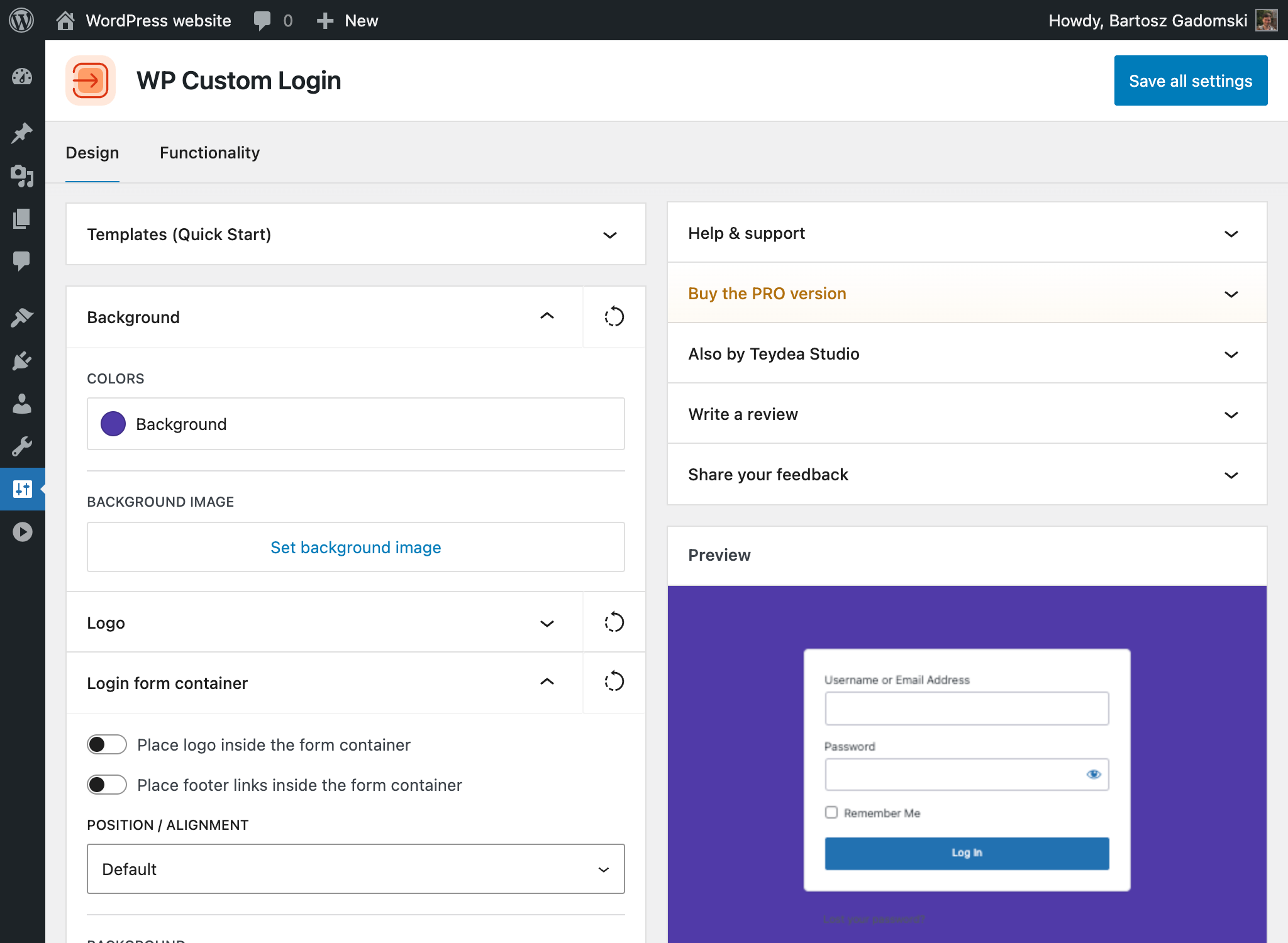This screenshot has height=943, width=1288.
Task: Click the Save all settings button
Action: coord(1191,80)
